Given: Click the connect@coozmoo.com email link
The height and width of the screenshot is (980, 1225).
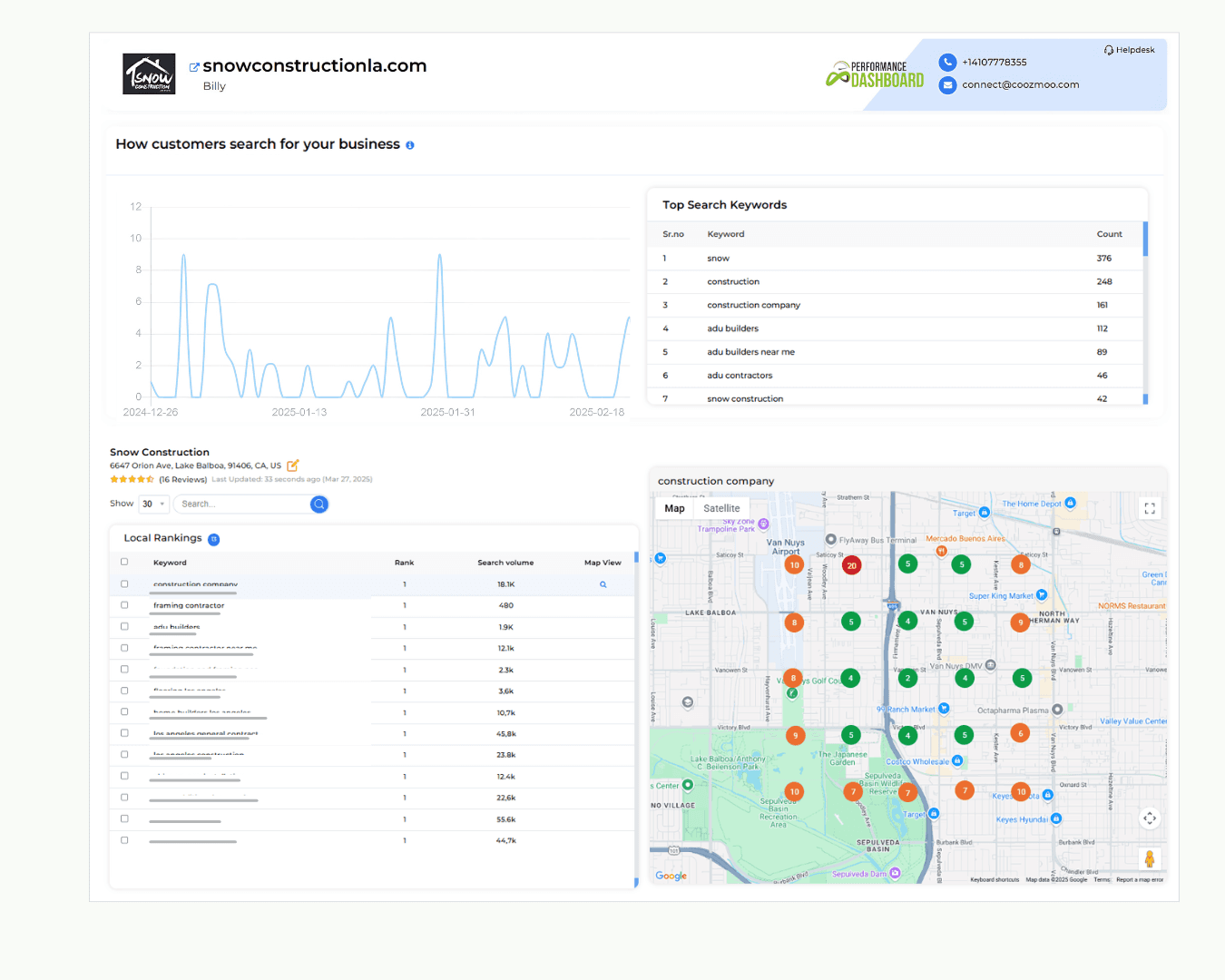Looking at the screenshot, I should pyautogui.click(x=1021, y=85).
